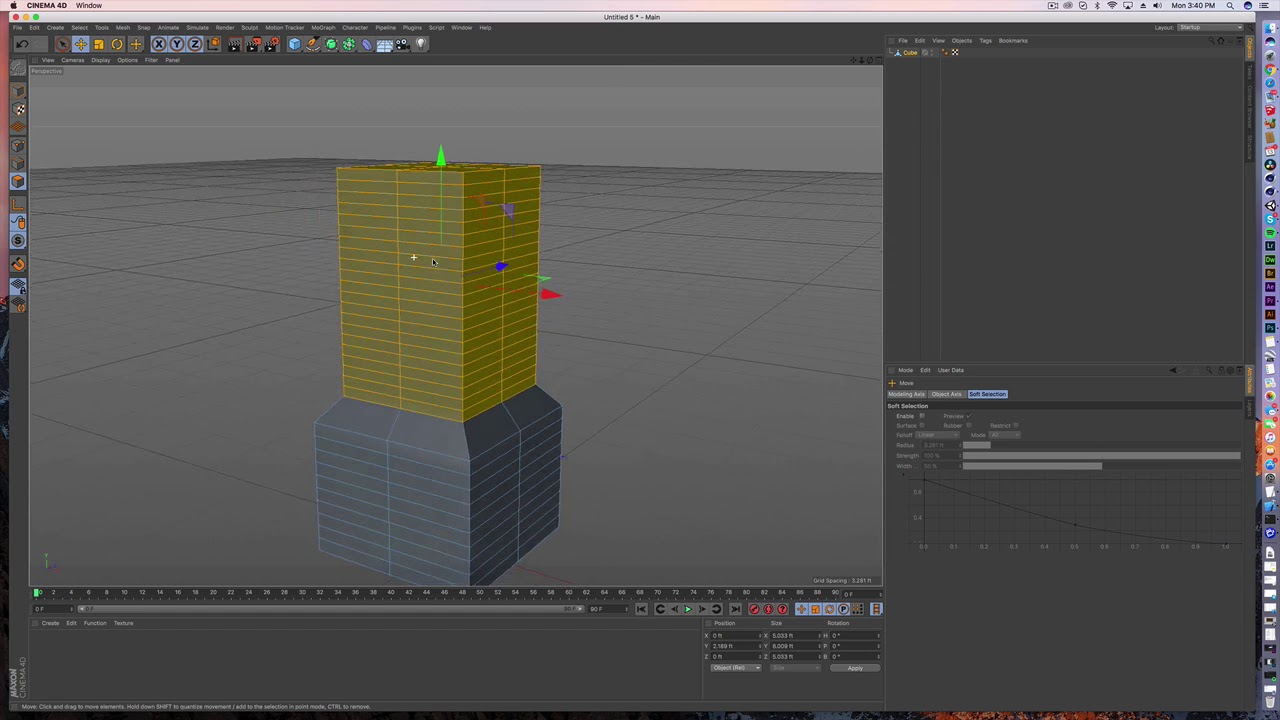Open the viewport Cameras menu
Screen dimensions: 1280x720
(x=72, y=60)
